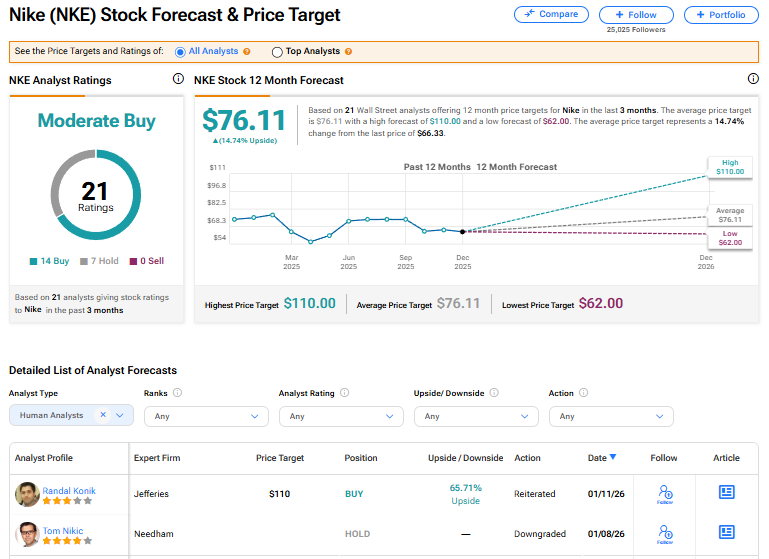
Task: Open the Action filter dropdown
Action: point(611,415)
